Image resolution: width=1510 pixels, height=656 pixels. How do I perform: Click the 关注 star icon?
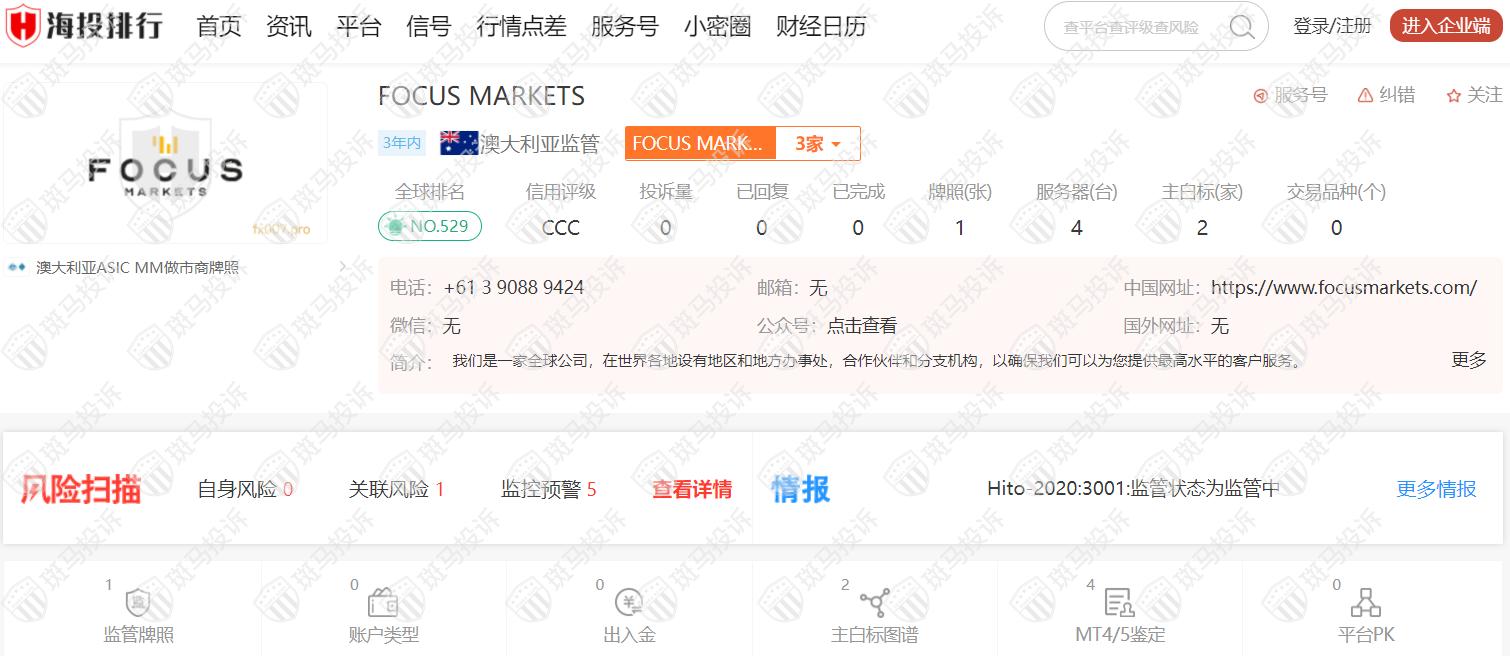[x=1454, y=96]
